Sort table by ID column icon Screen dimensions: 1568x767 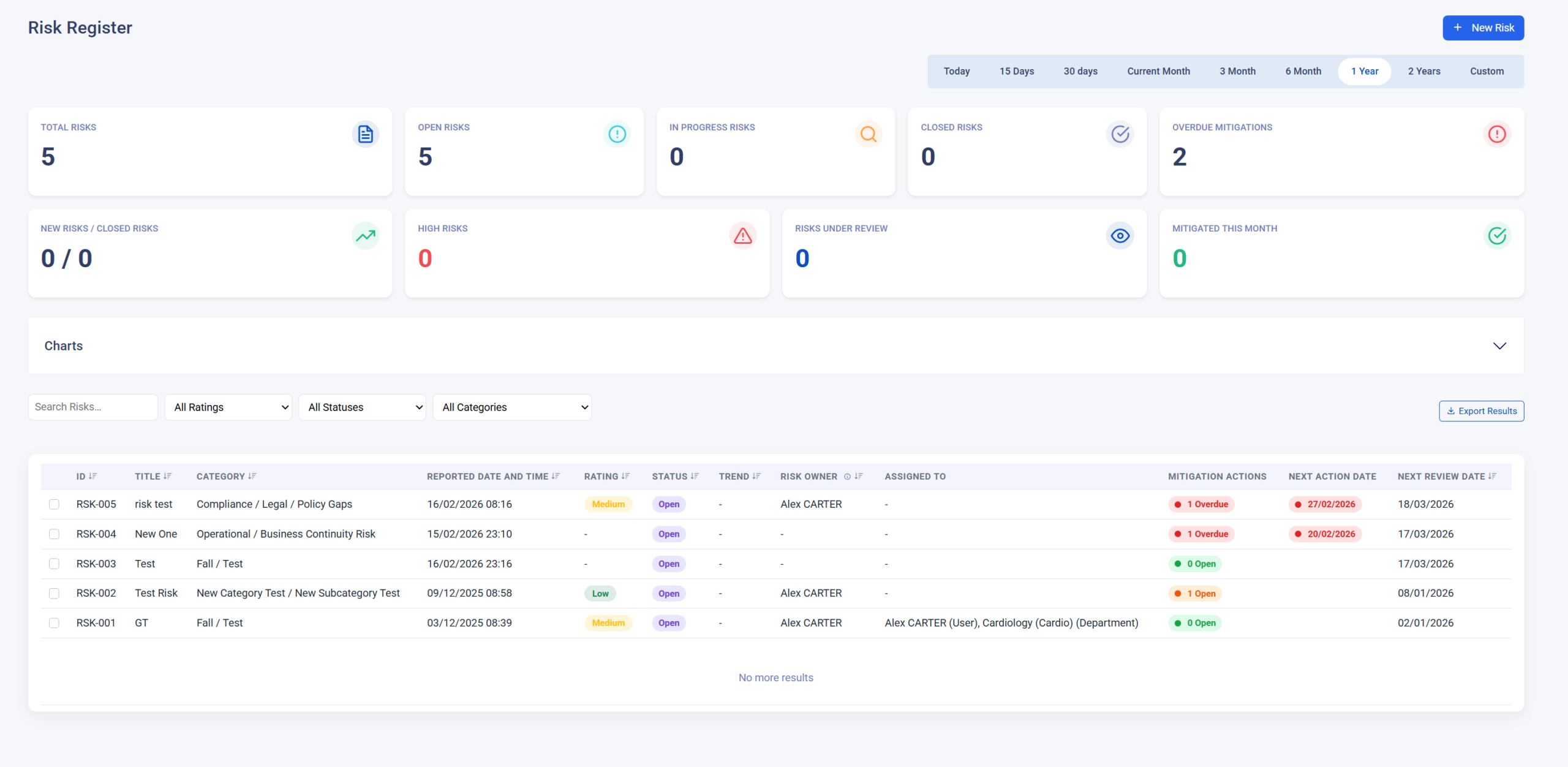pyautogui.click(x=93, y=476)
